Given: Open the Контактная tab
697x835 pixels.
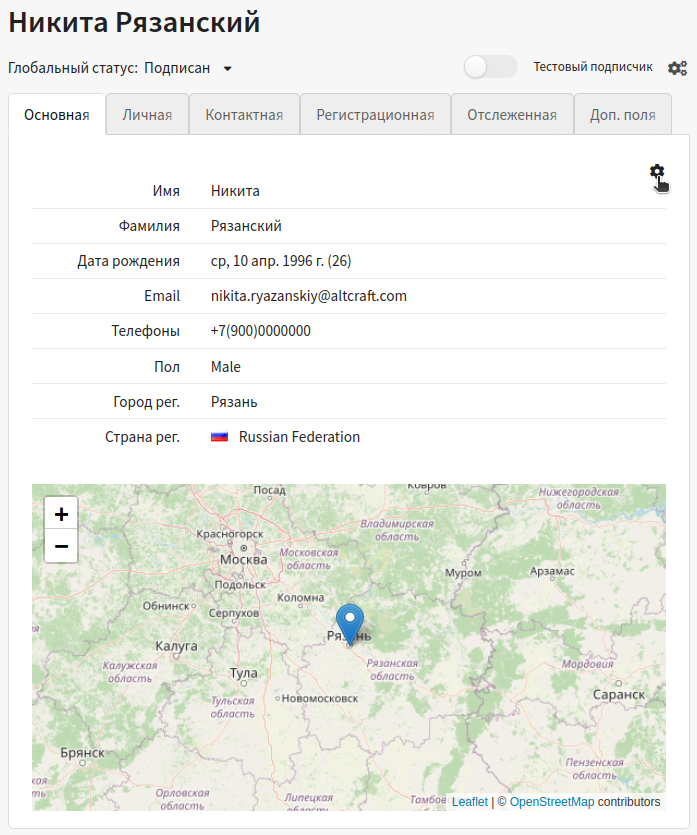Looking at the screenshot, I should pos(244,114).
